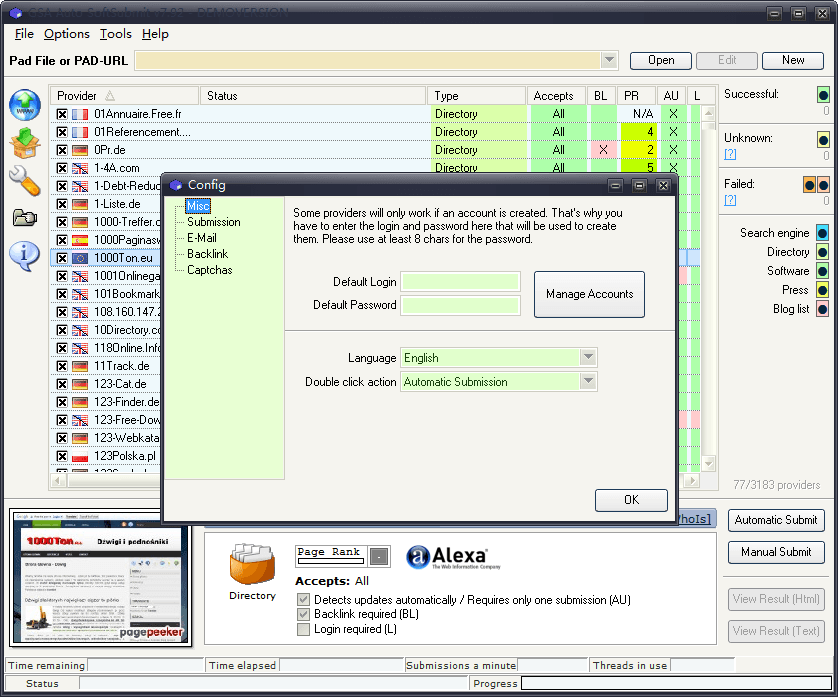Select Submission in the Config tree
838x697 pixels.
click(213, 222)
